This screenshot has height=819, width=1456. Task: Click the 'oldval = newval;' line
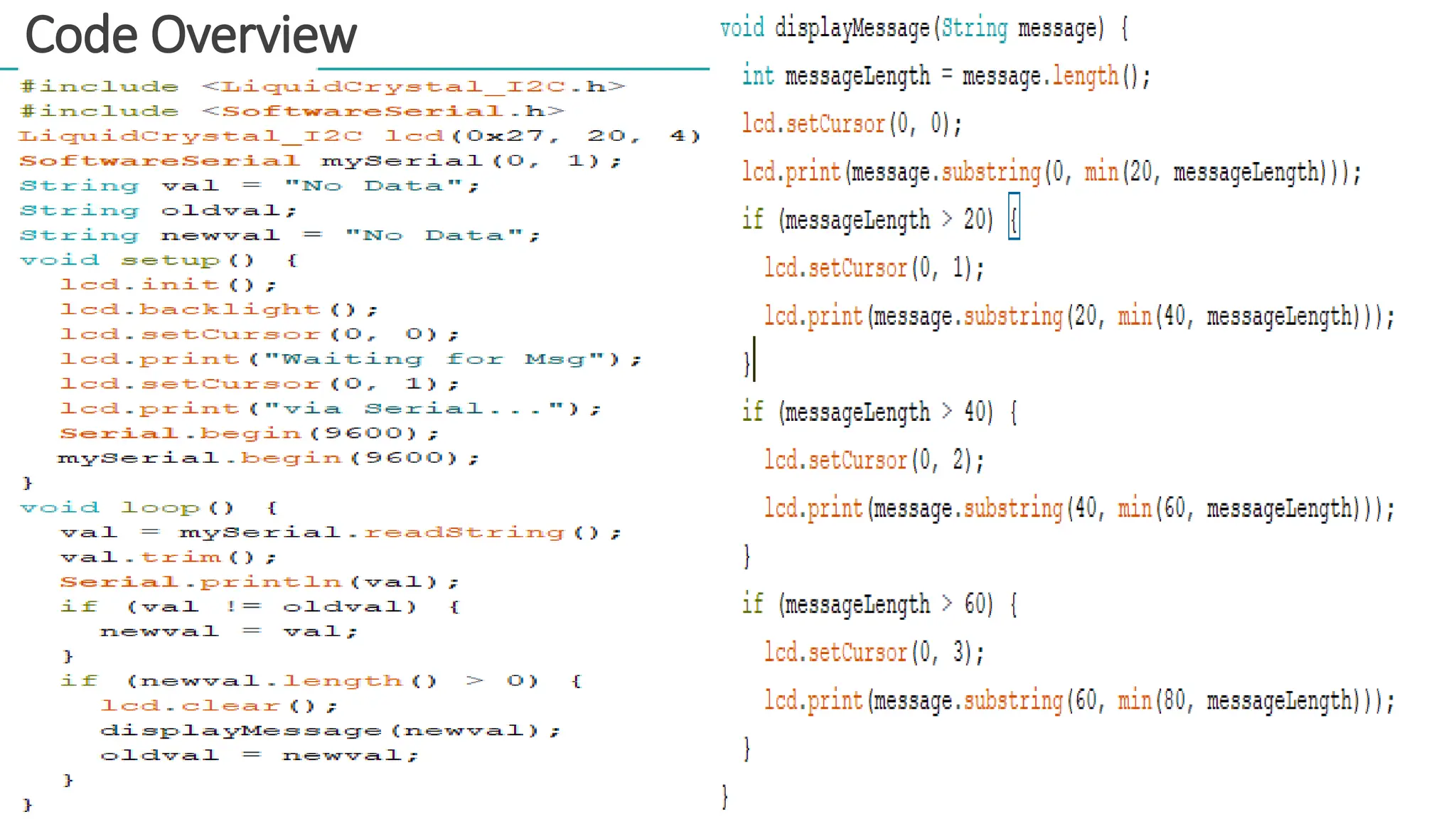259,756
